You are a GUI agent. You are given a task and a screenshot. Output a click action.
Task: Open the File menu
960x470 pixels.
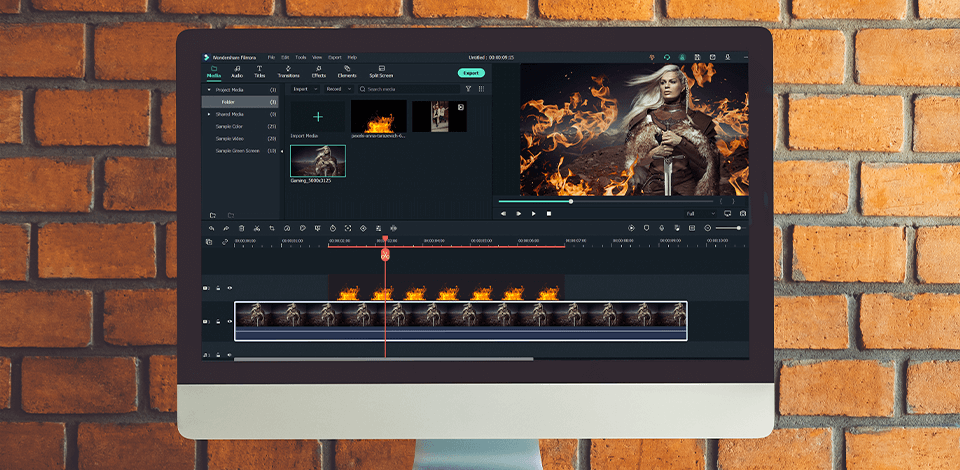pyautogui.click(x=271, y=57)
